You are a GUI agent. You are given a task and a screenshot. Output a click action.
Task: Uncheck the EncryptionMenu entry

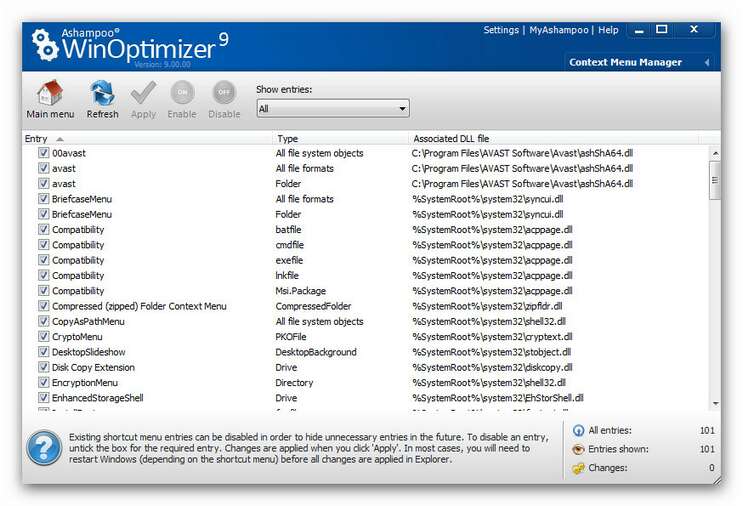[44, 382]
